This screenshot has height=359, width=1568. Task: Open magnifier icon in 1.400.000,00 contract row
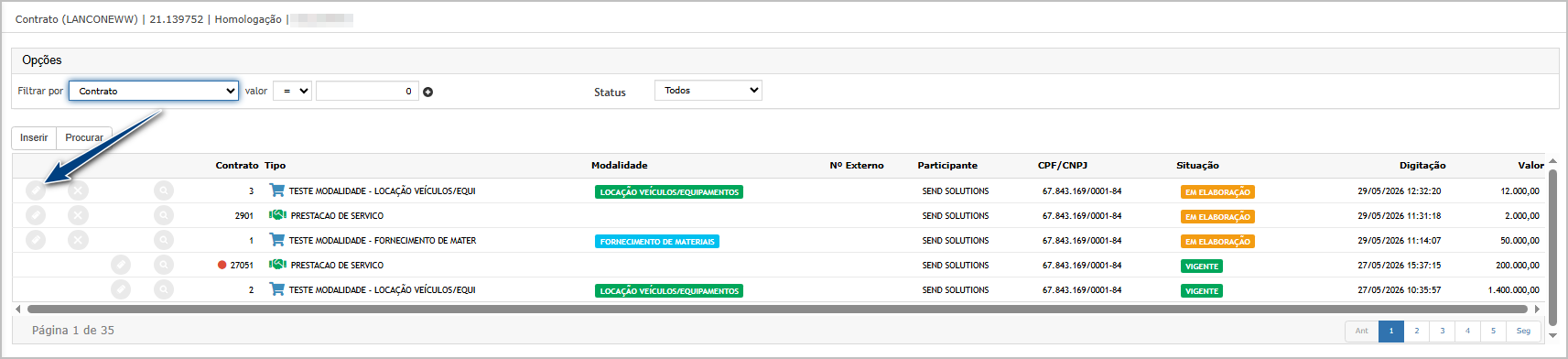coord(164,289)
